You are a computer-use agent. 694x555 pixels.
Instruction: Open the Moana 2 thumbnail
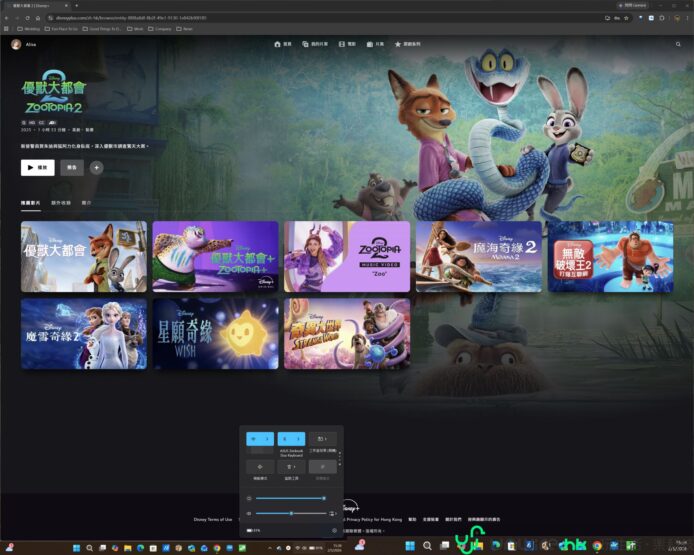click(479, 257)
